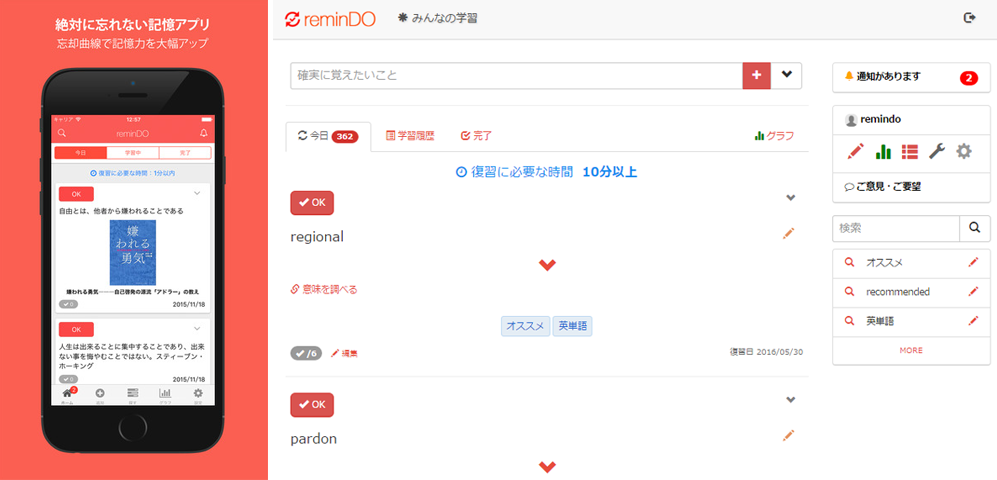Viewport: 997px width, 480px height.
Task: Expand the phone's second card chevron
Action: (197, 329)
